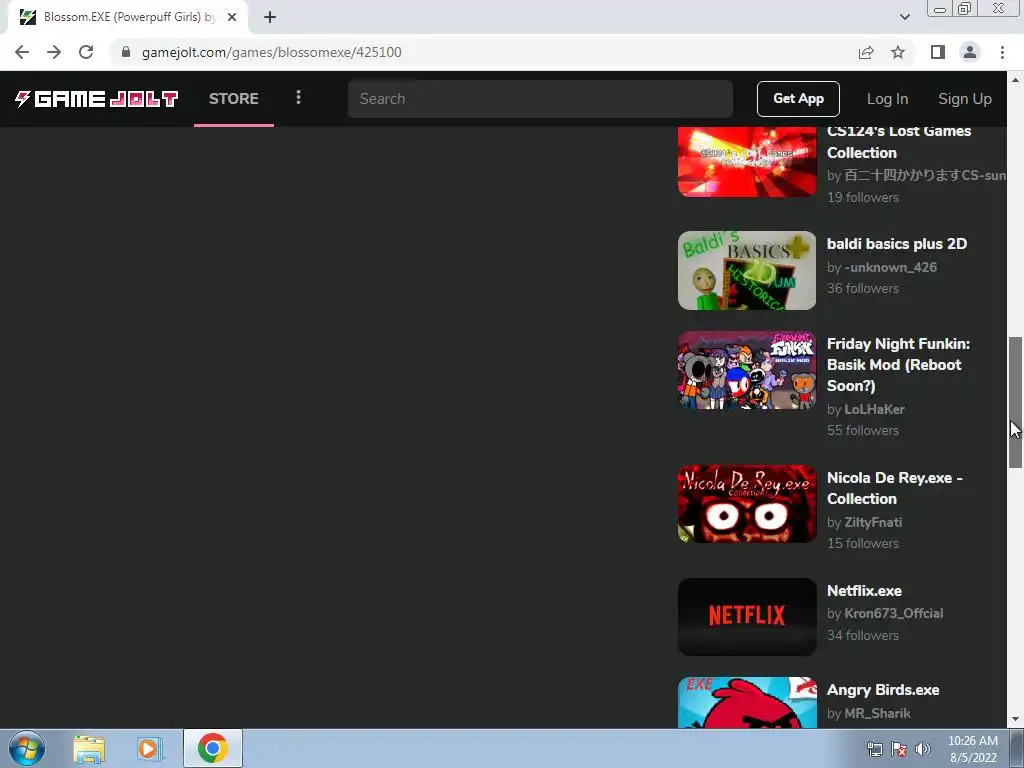Click the '36 followers' text
The width and height of the screenshot is (1024, 768).
click(863, 288)
